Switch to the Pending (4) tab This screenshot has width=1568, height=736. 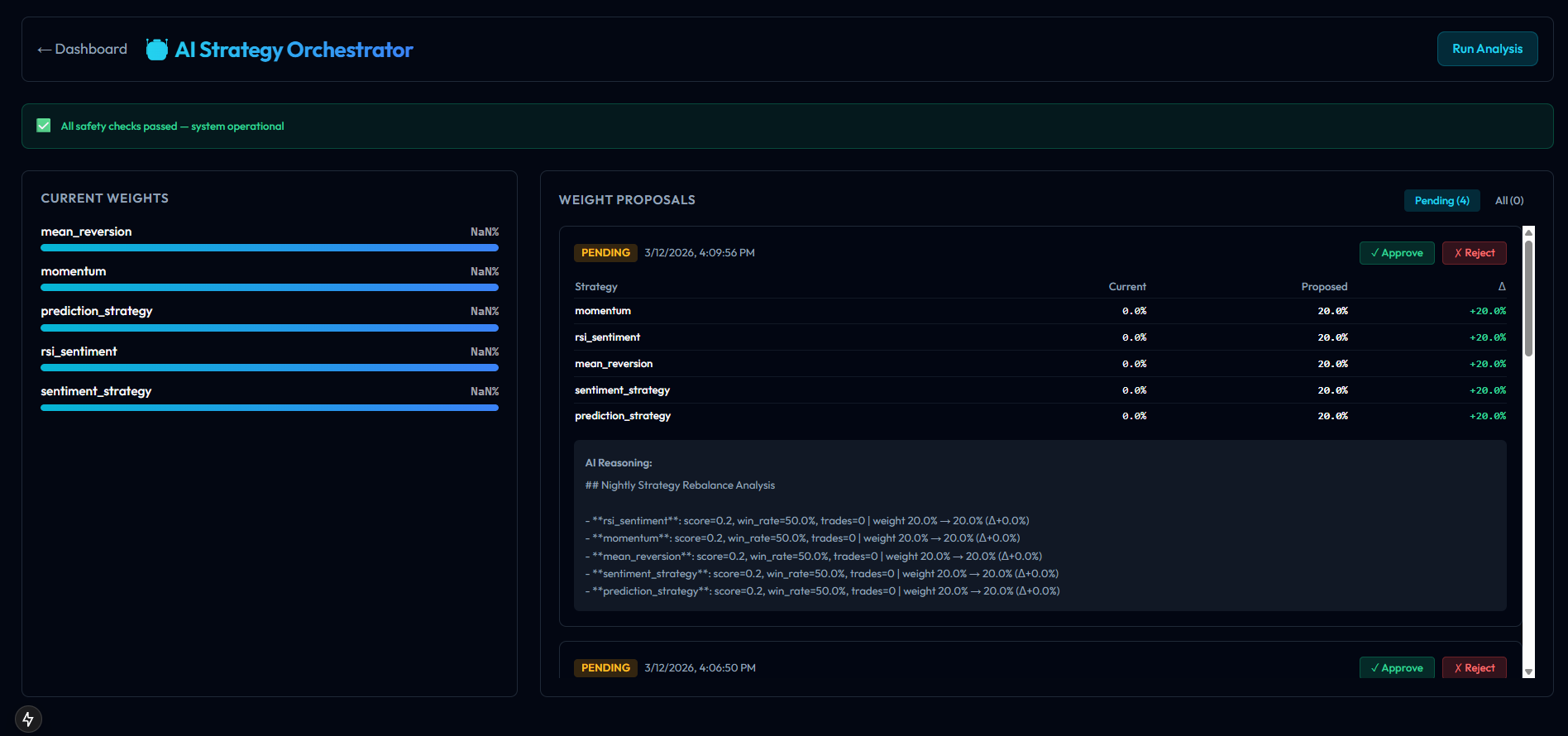[1441, 201]
